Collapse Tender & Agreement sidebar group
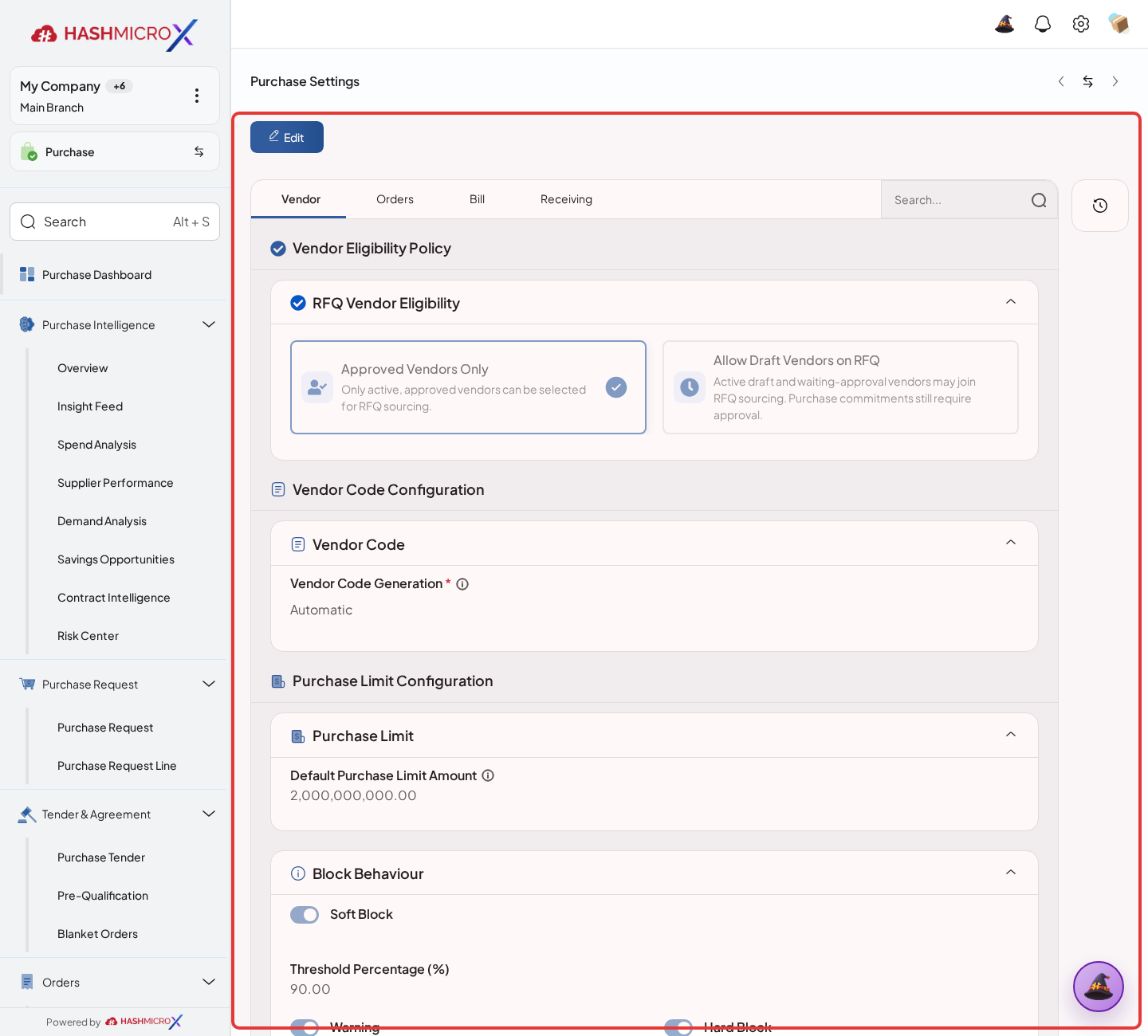1148x1036 pixels. (209, 814)
